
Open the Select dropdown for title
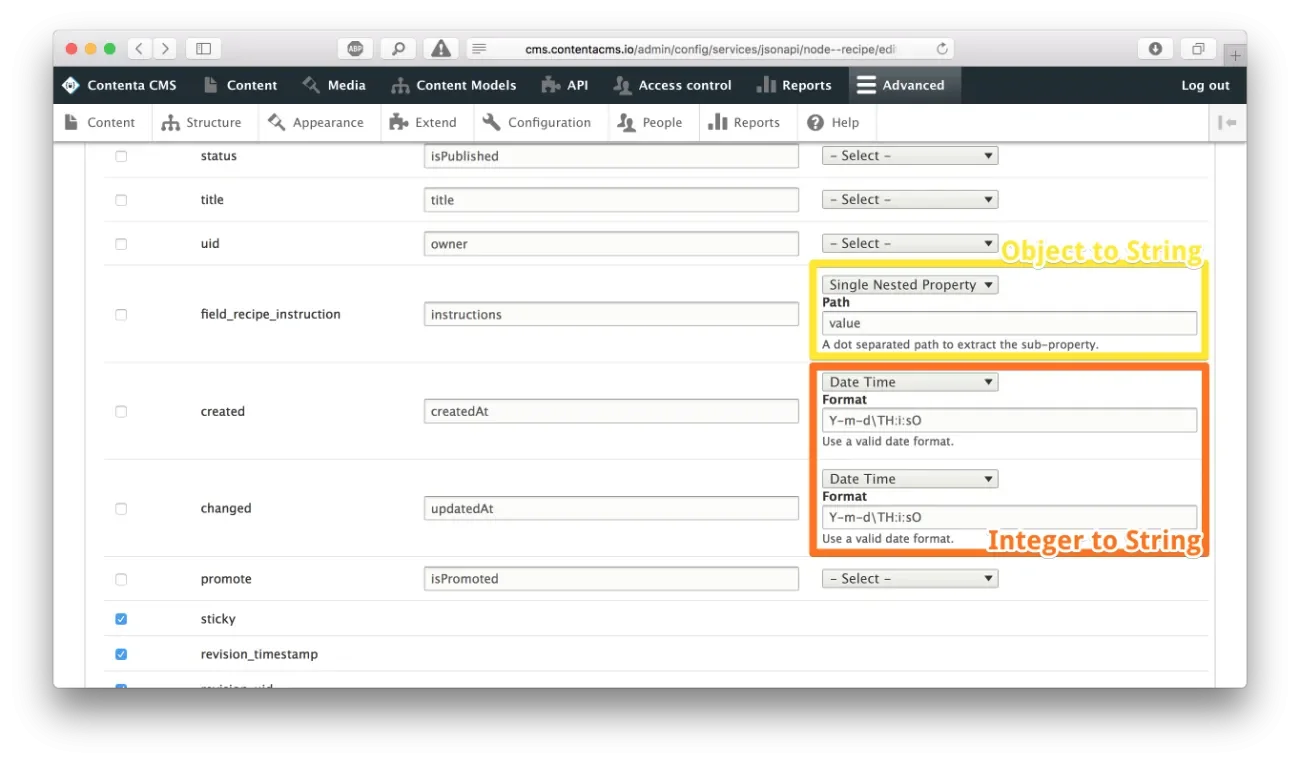pos(910,200)
